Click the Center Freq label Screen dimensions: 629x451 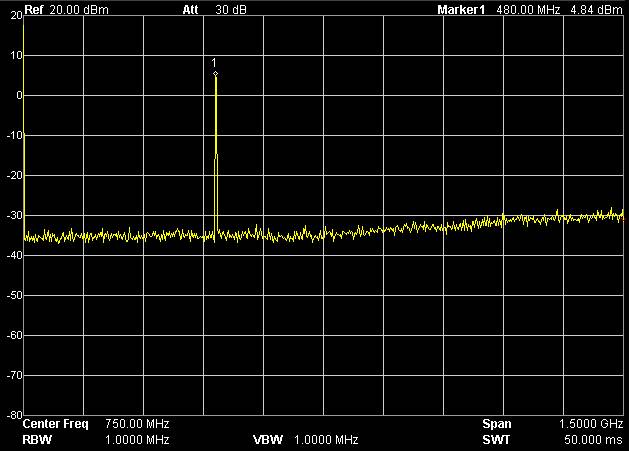point(55,424)
